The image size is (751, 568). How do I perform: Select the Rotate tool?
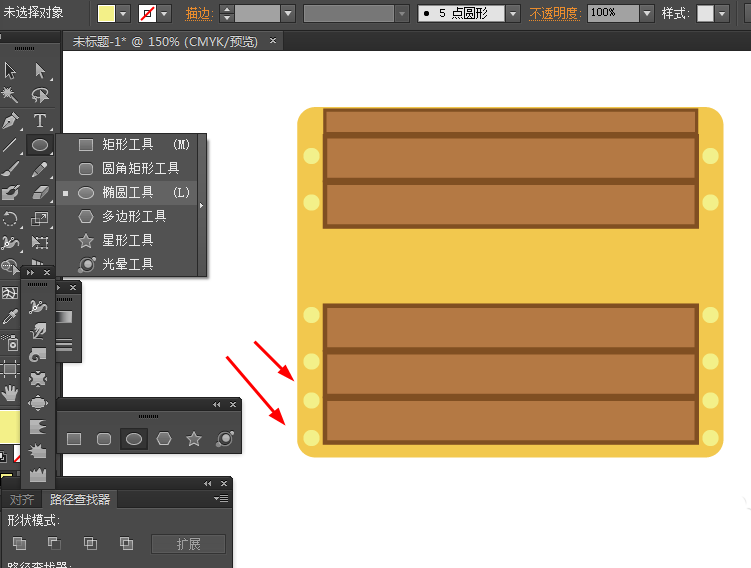(10, 219)
